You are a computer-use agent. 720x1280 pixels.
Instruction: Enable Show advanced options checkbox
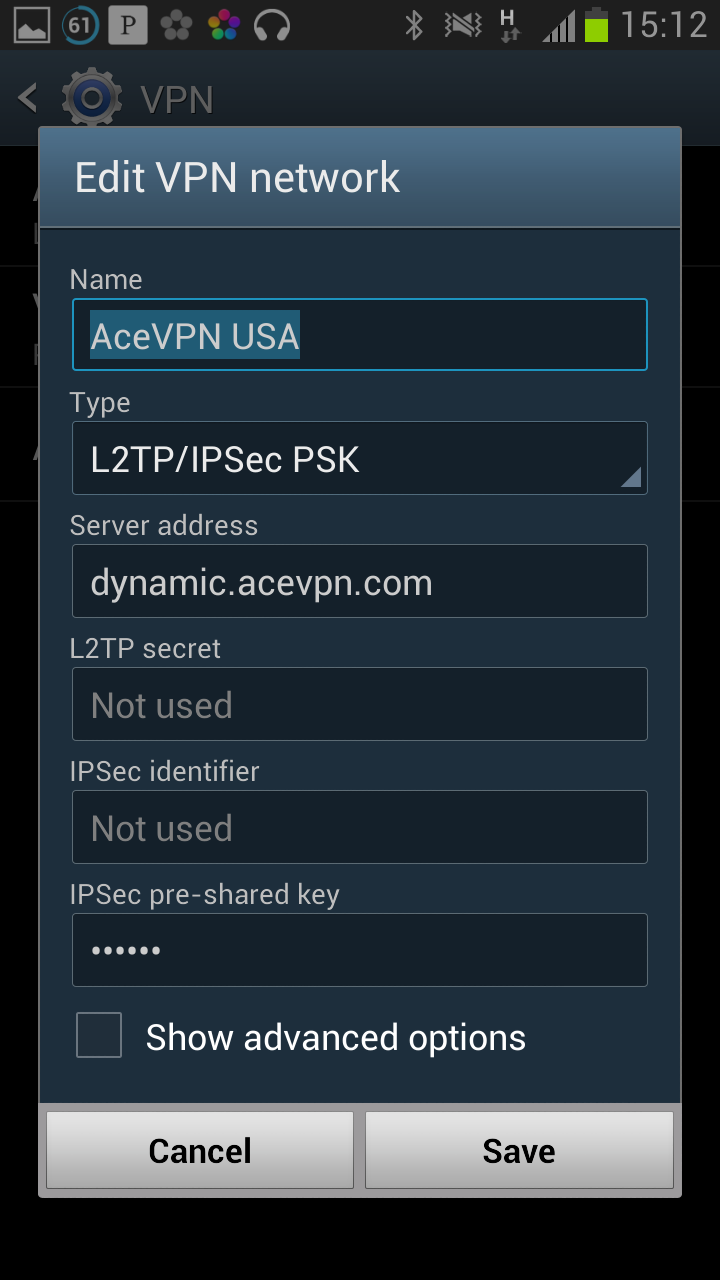tap(99, 1035)
